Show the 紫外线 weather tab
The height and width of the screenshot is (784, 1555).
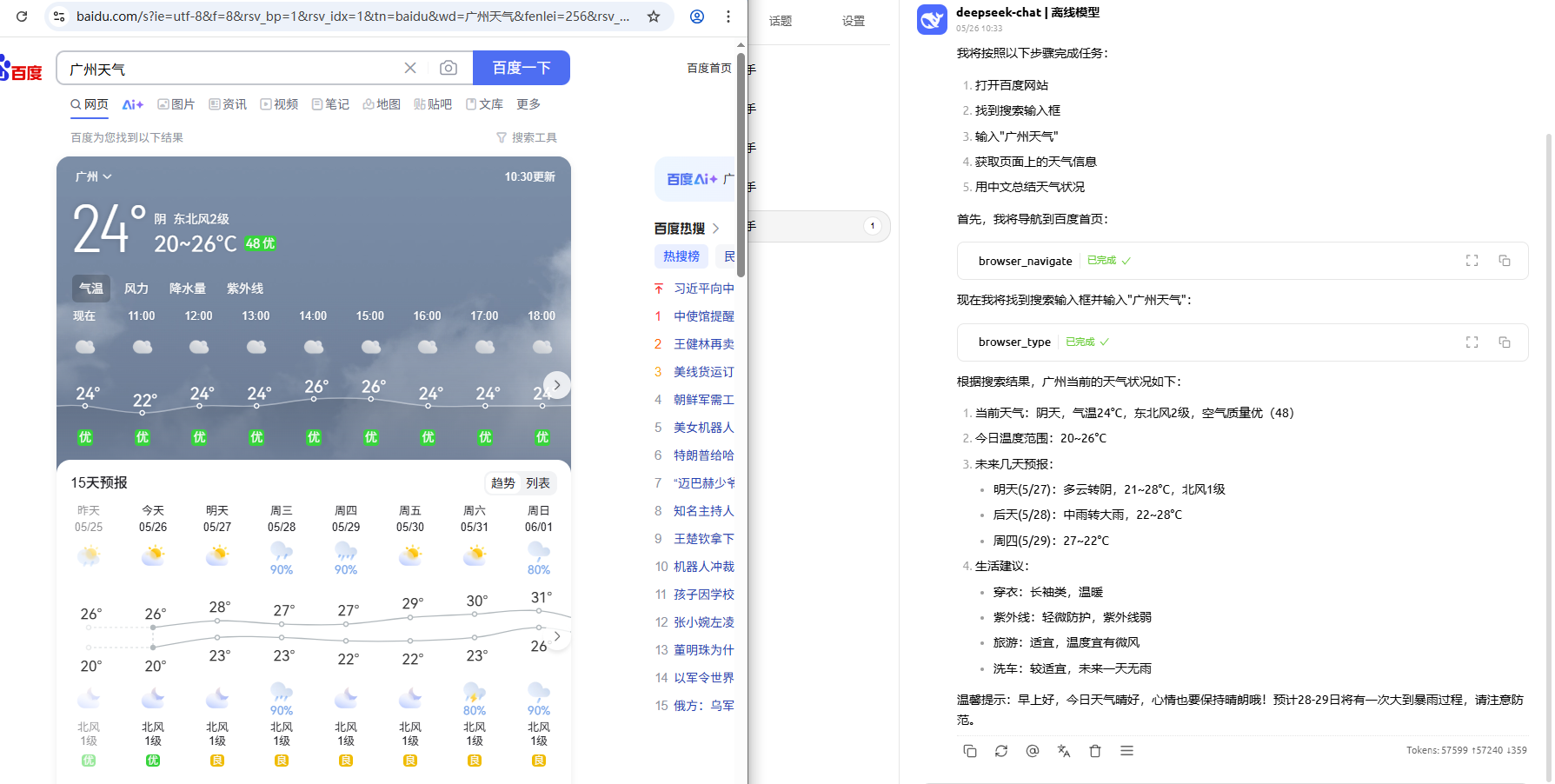[245, 289]
